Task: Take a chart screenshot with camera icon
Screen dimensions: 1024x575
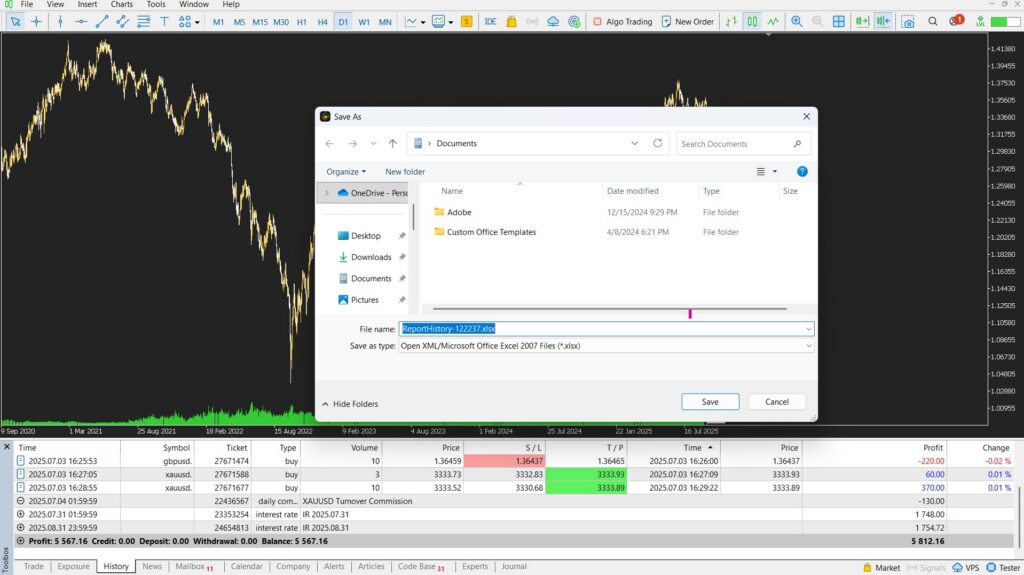Action: point(908,22)
